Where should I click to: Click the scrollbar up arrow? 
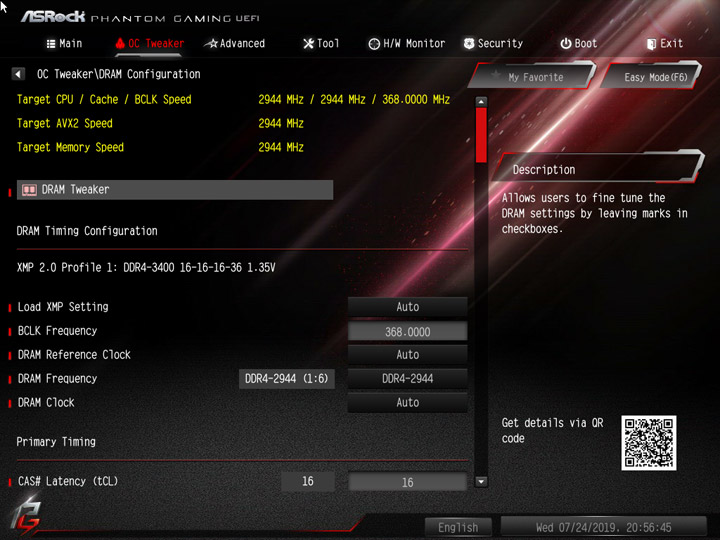pos(481,101)
